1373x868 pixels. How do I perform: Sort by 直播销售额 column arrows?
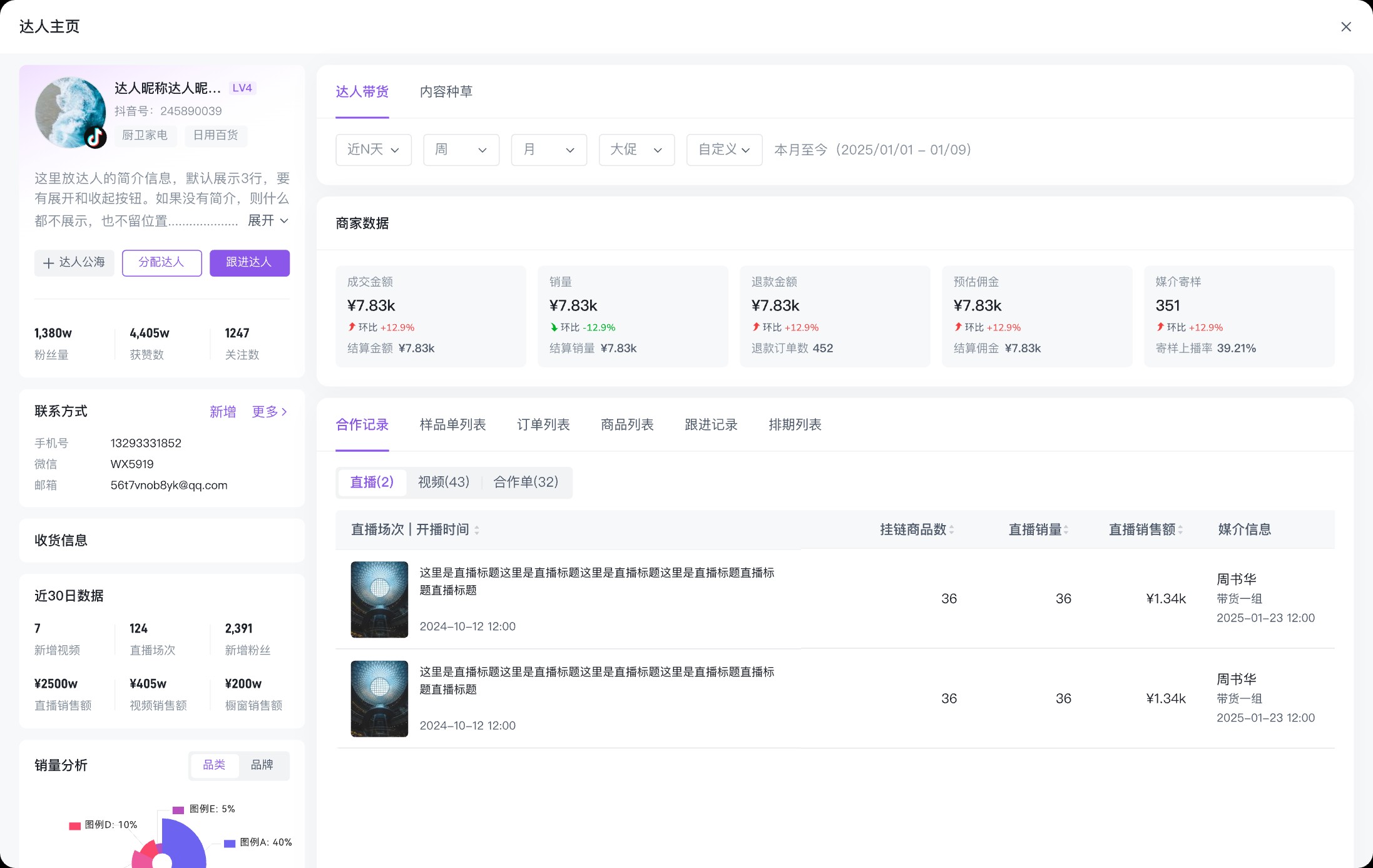(1181, 530)
